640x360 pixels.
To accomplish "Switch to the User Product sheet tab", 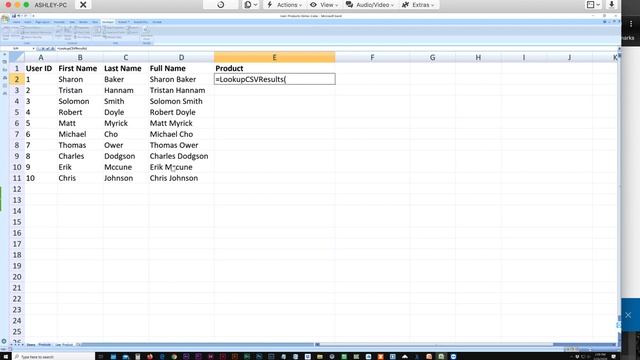I will (x=64, y=345).
